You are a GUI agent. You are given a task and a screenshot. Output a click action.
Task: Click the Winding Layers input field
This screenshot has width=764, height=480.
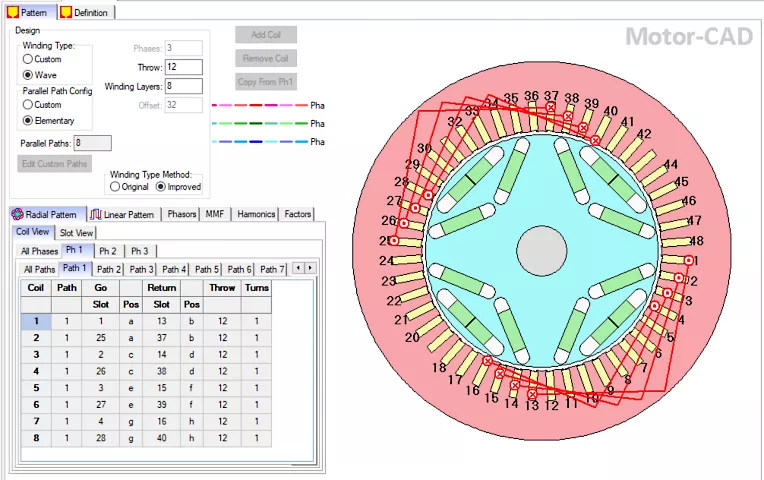pos(184,86)
